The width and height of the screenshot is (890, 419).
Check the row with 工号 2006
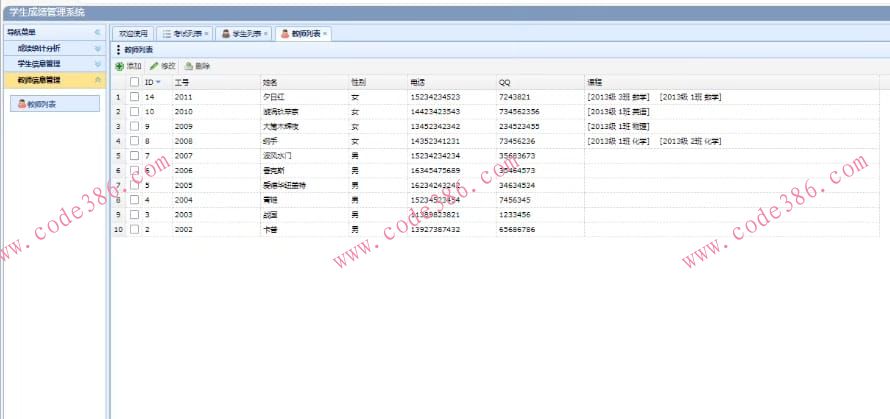click(x=135, y=170)
